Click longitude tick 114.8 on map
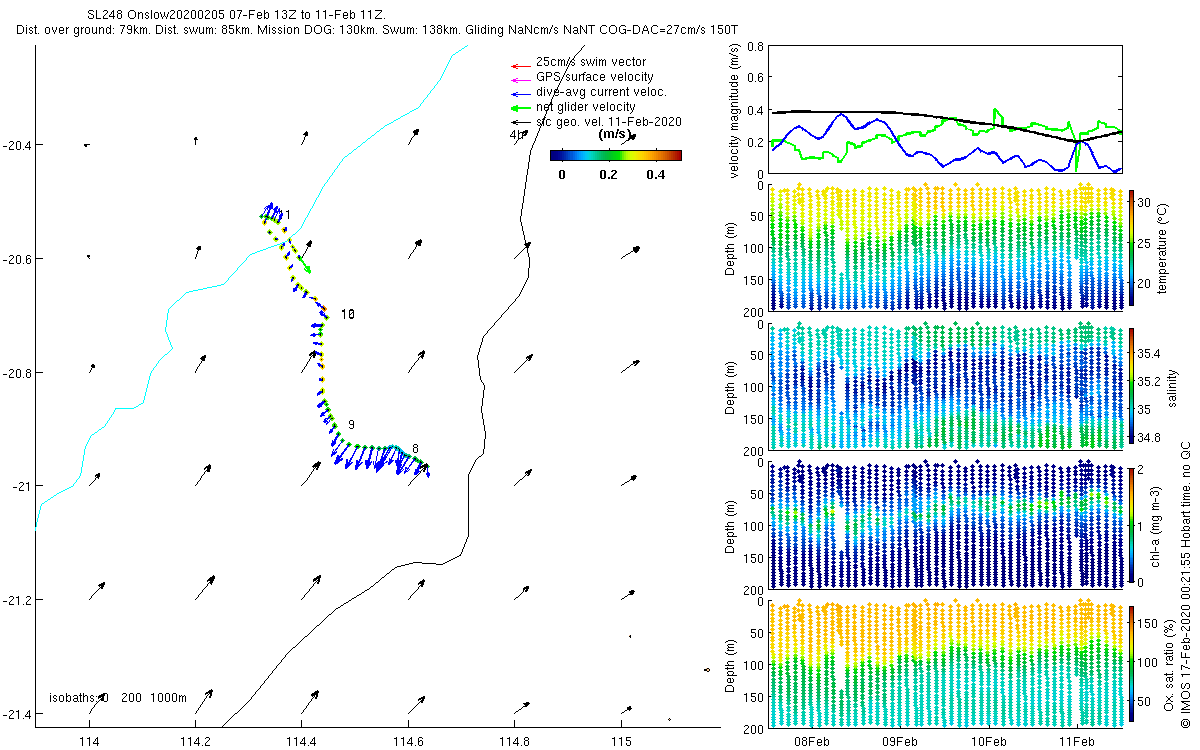 (x=515, y=741)
